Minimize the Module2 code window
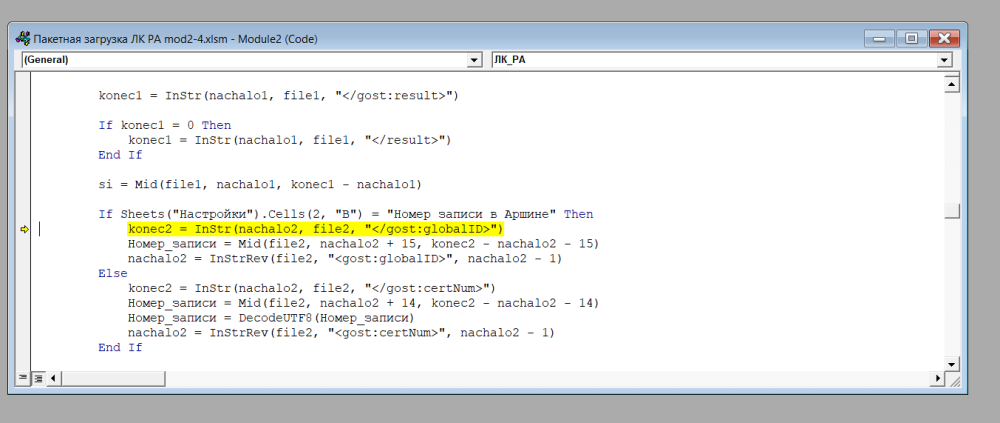Viewport: 1000px width, 423px height. click(880, 39)
